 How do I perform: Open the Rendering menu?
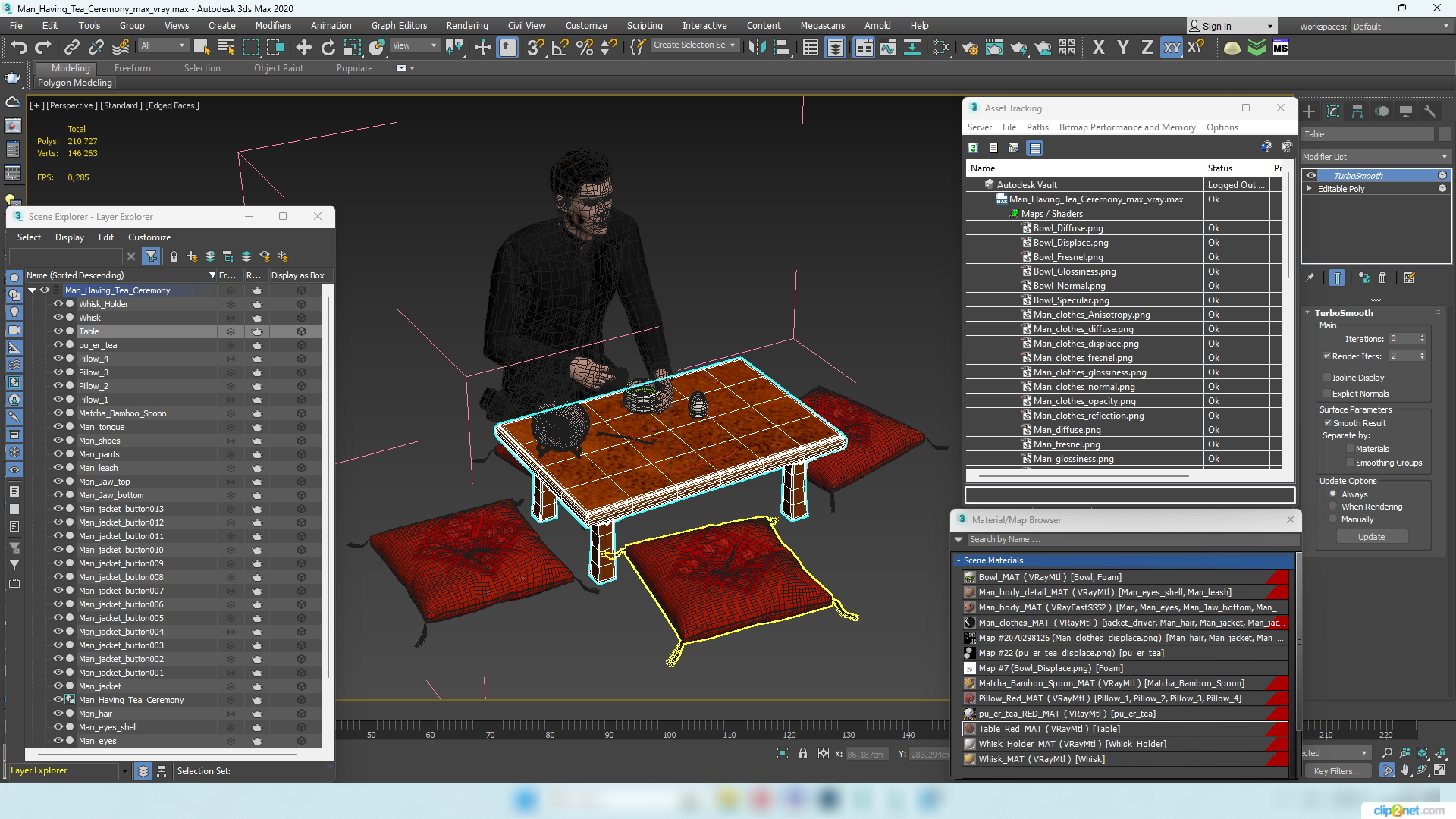467,26
